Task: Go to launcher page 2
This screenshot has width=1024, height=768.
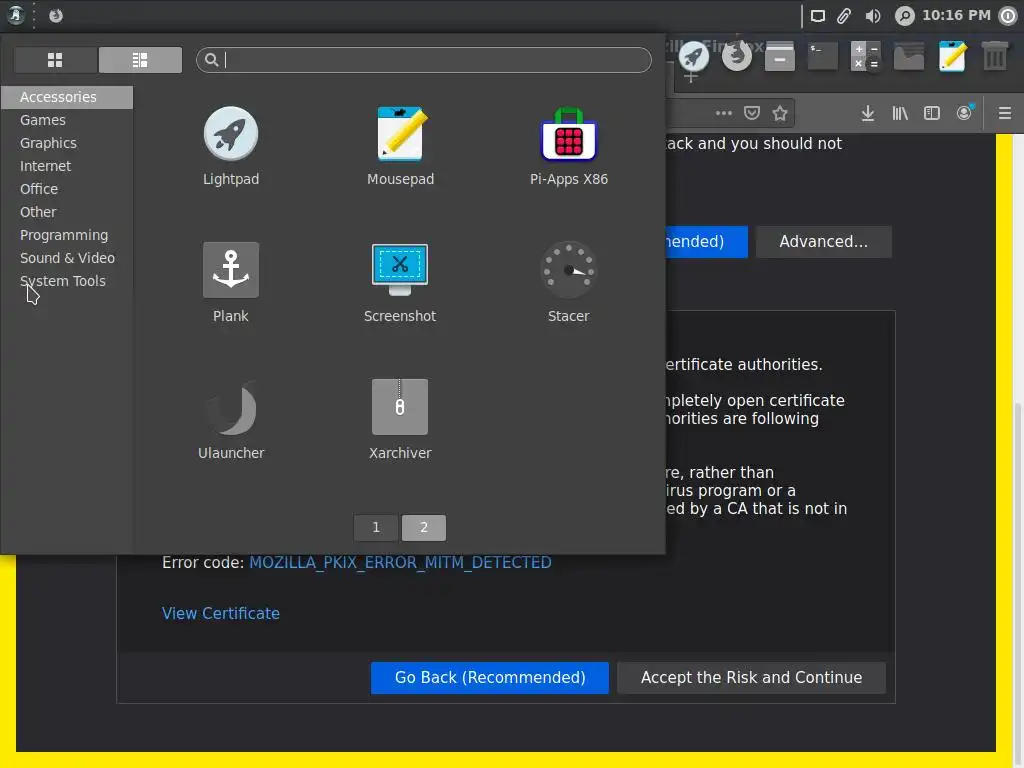Action: pyautogui.click(x=424, y=528)
